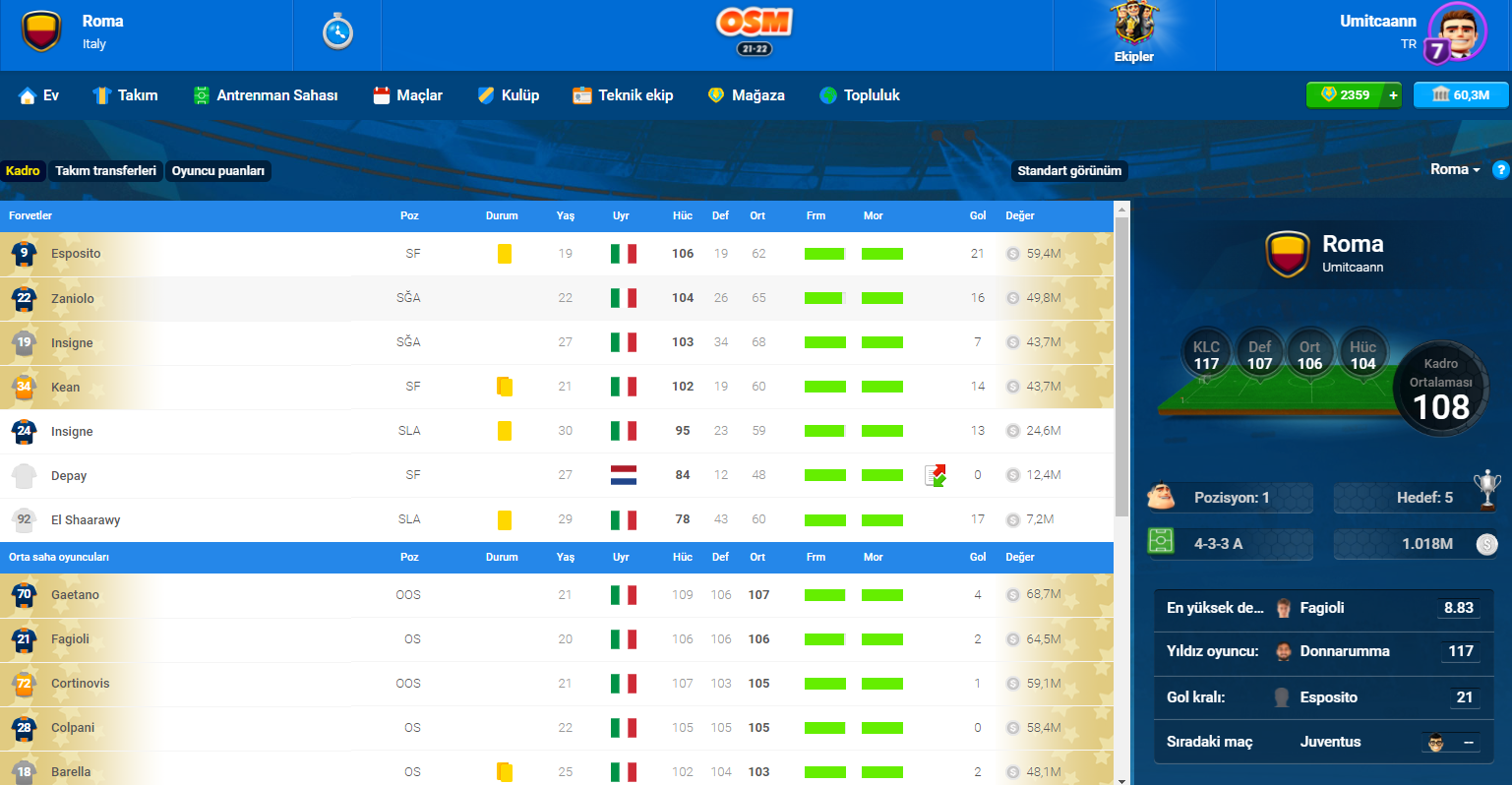This screenshot has height=785, width=1512.
Task: Open the Maçlar menu
Action: pyautogui.click(x=407, y=95)
